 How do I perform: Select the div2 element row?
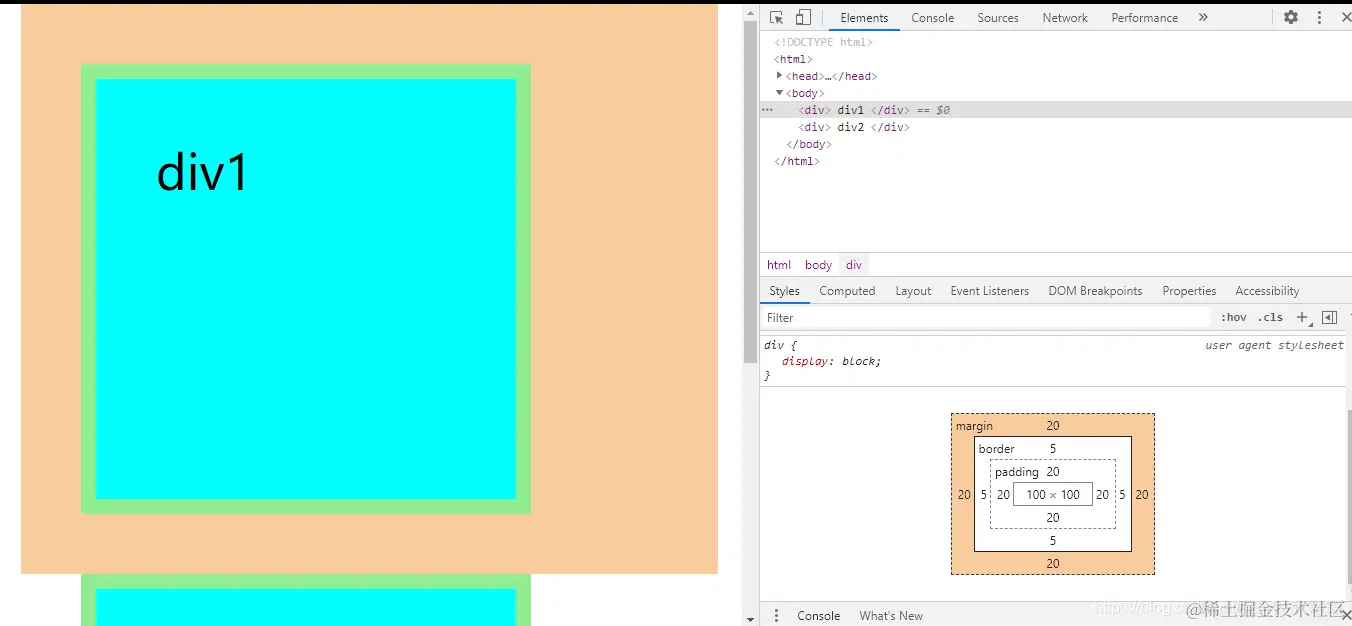1055,127
